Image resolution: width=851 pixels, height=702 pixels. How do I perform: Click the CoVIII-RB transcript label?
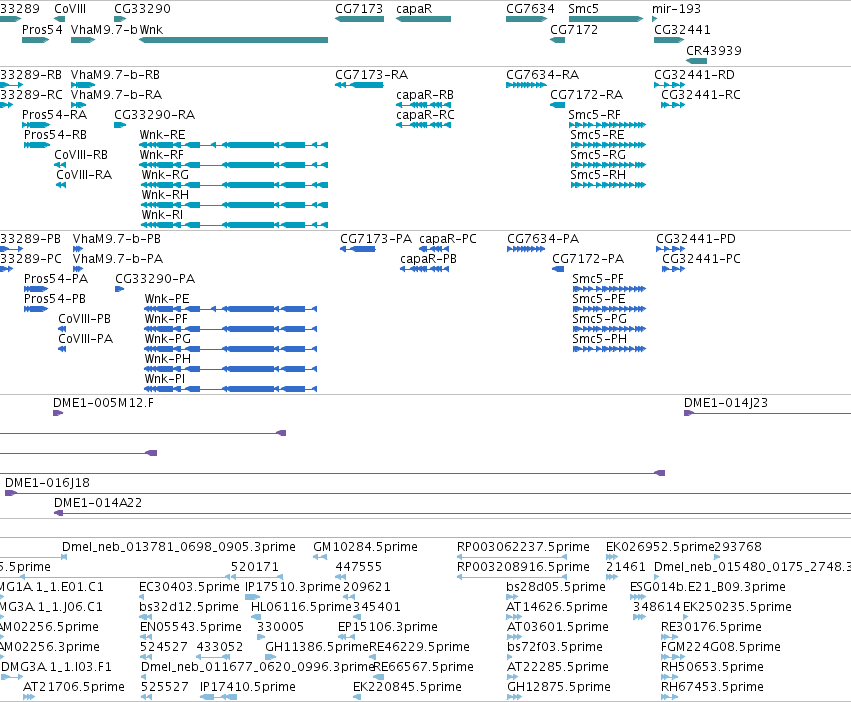click(81, 155)
